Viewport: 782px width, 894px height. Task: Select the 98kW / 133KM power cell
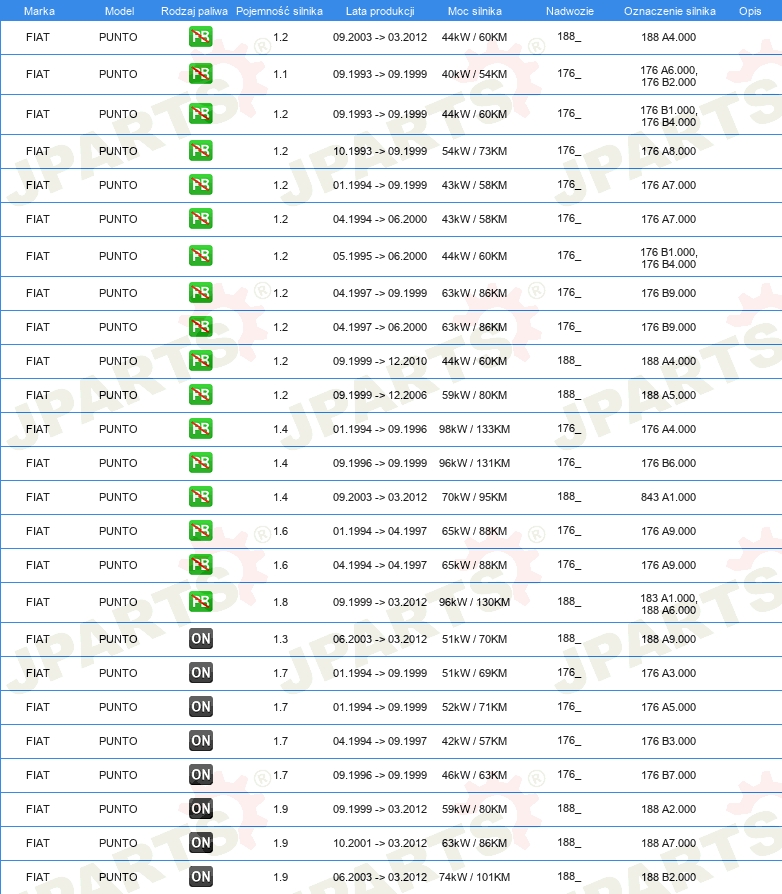474,429
